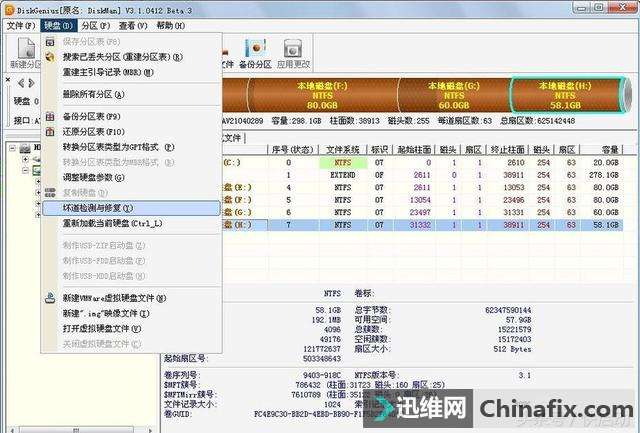This screenshot has height=433, width=640.
Task: Click the greyed 关闭虚拟硬盘文件 entry
Action: tap(102, 344)
